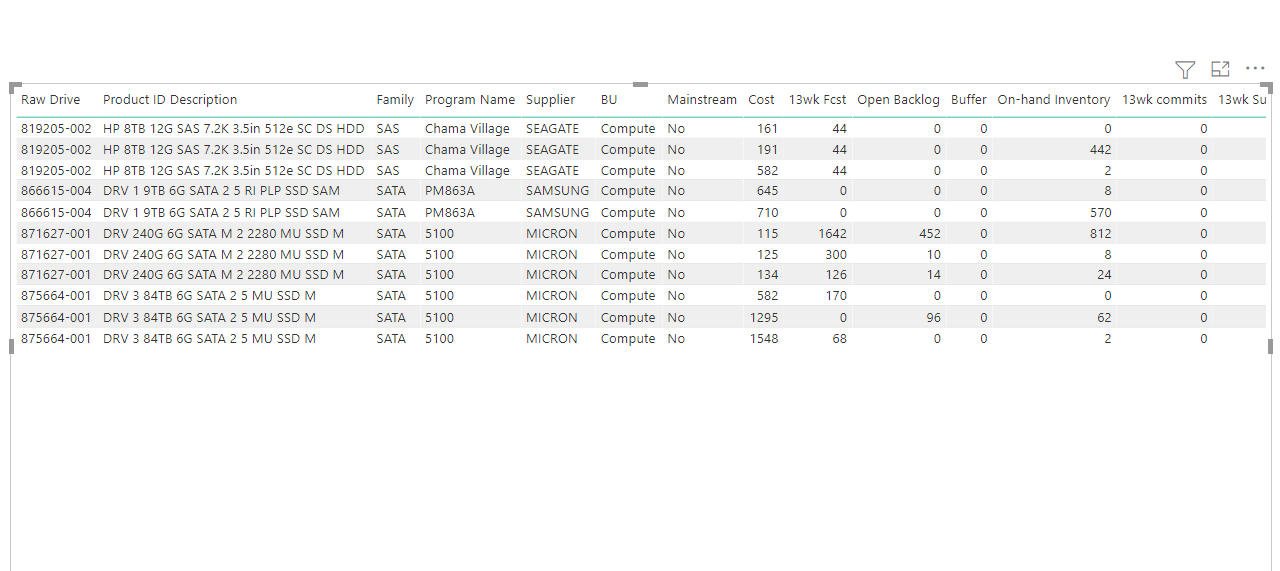Select the 68 forecast value
The image size is (1280, 571).
point(839,339)
